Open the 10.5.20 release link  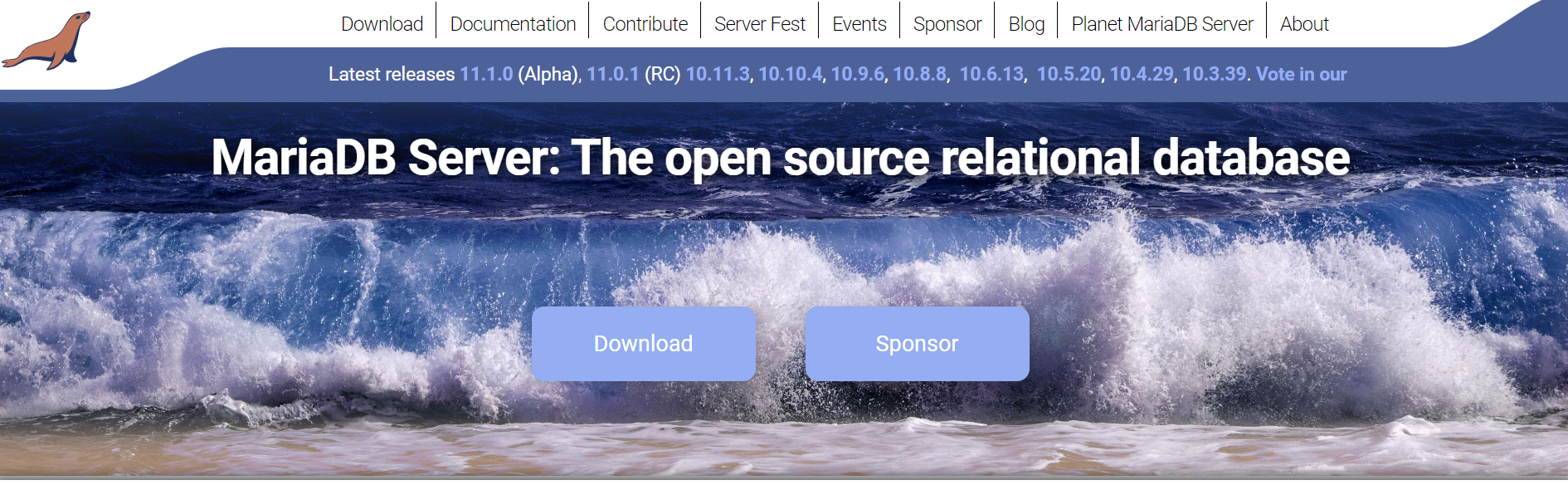tap(1069, 74)
